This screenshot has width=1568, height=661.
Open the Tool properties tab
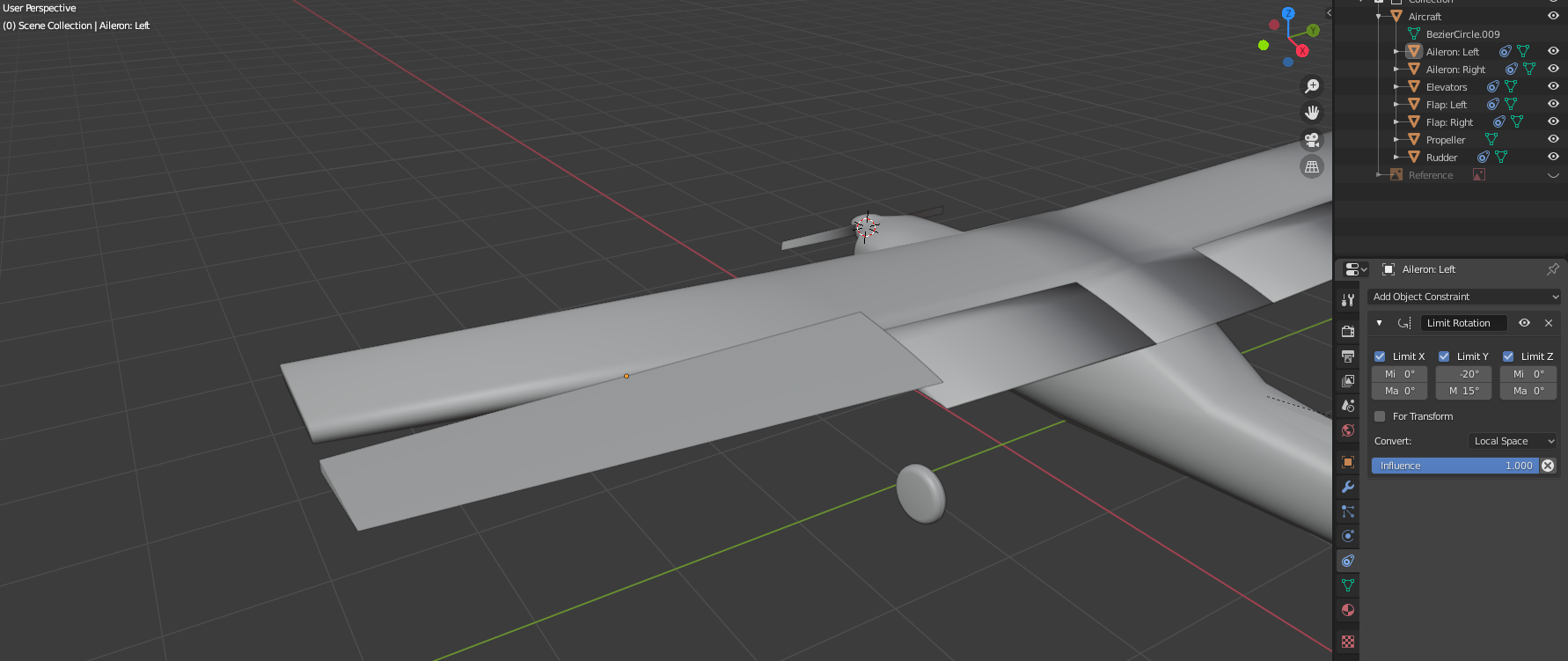coord(1348,299)
